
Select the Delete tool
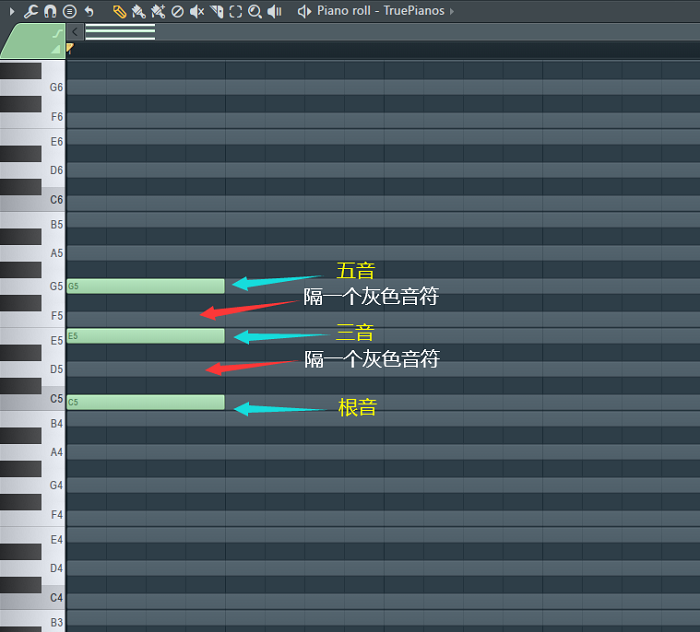[x=177, y=11]
